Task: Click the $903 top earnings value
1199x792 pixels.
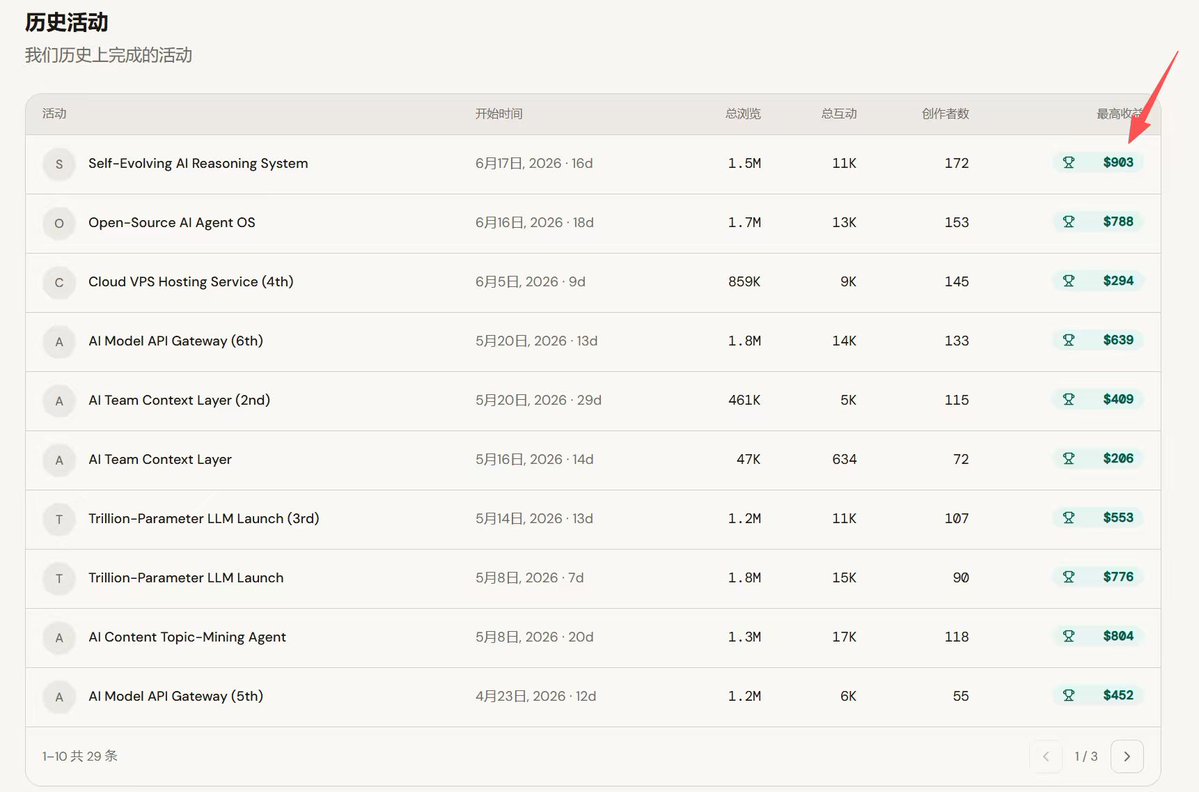Action: coord(1118,162)
